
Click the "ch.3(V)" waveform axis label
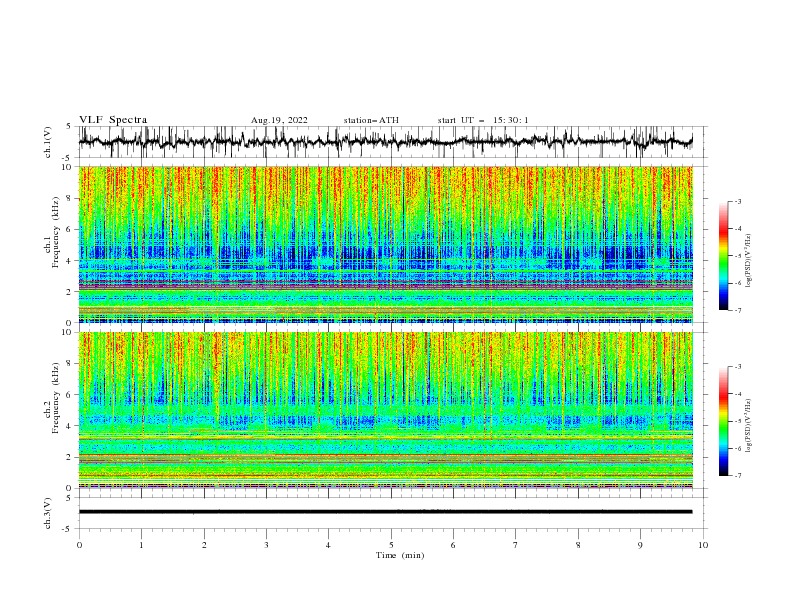point(48,513)
